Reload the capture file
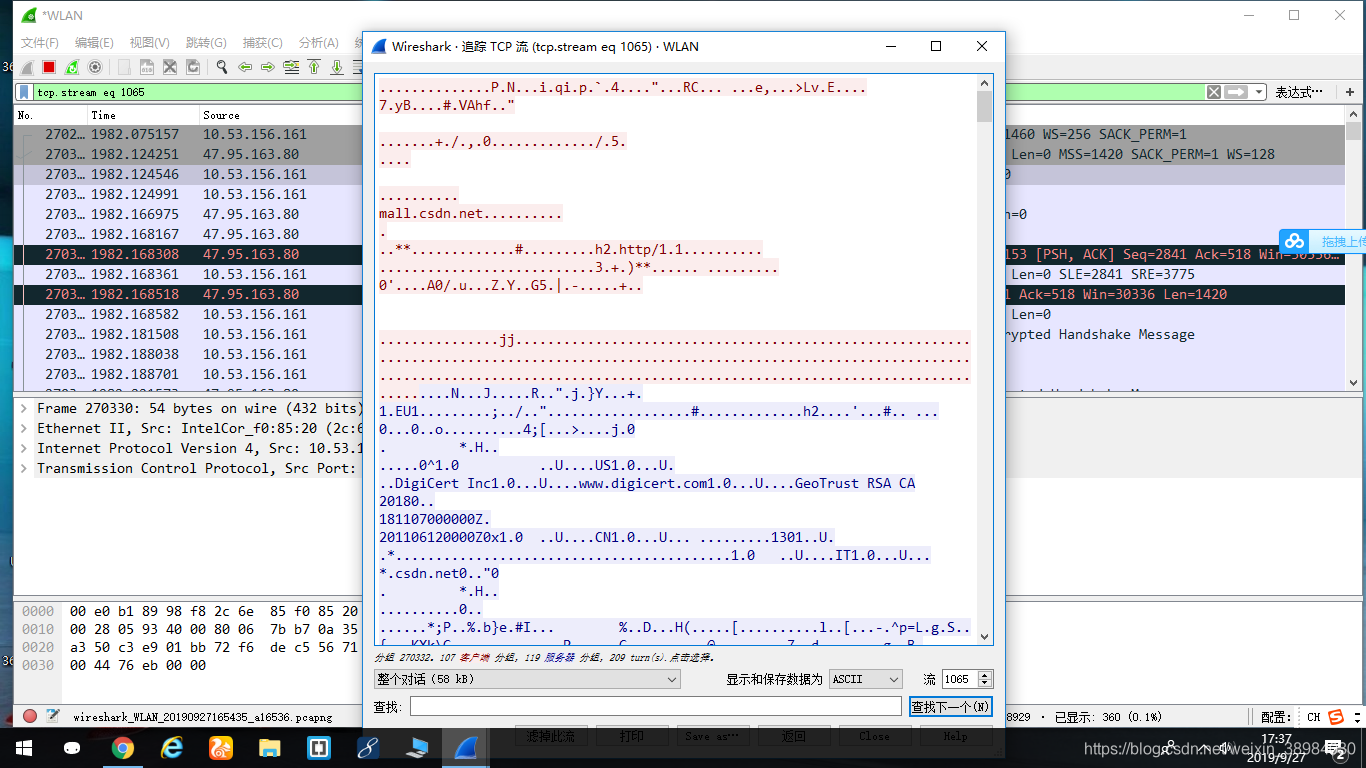Screen dimensions: 1366x768 click(x=193, y=67)
